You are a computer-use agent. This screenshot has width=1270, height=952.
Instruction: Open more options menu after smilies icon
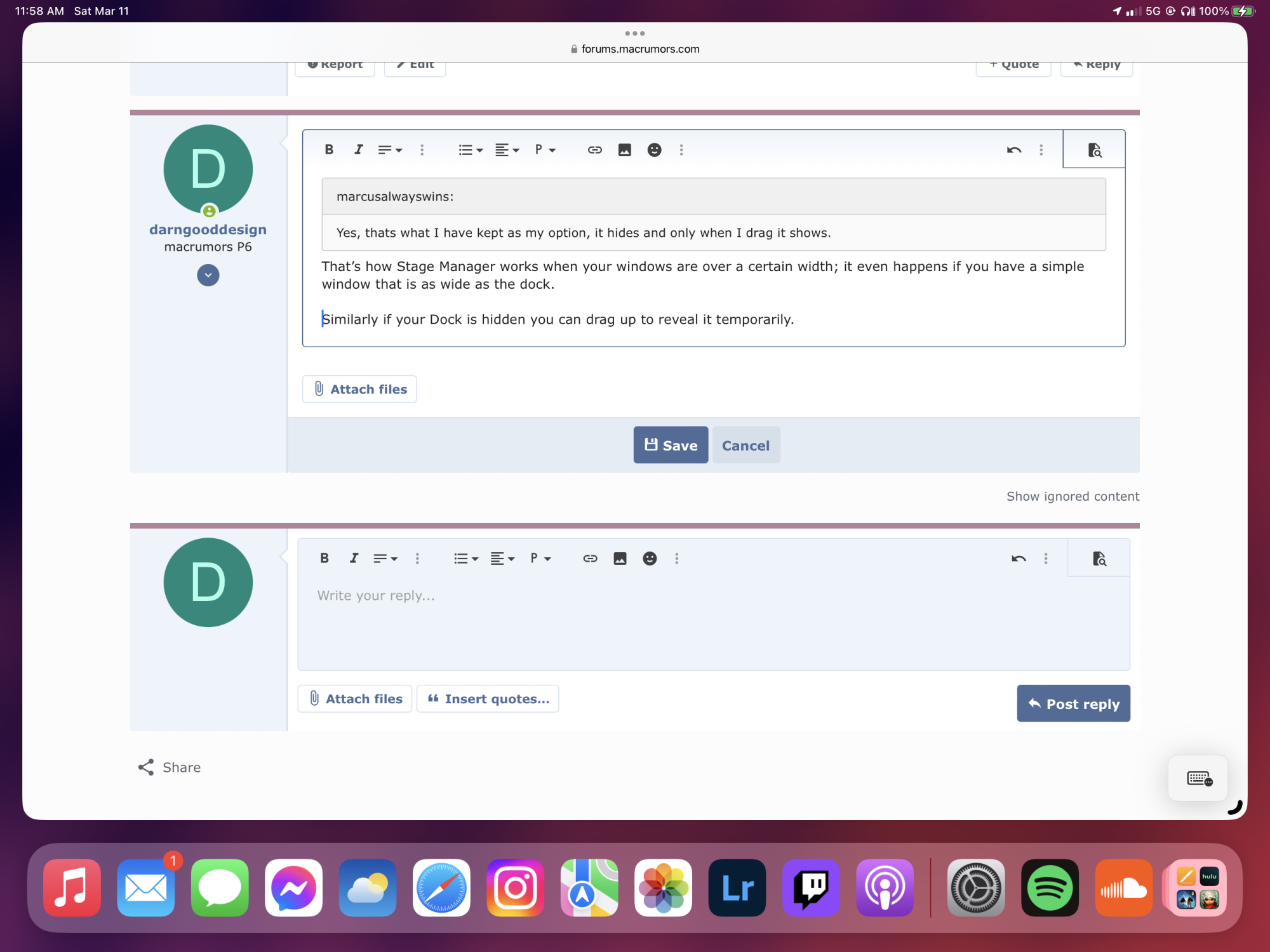click(681, 150)
